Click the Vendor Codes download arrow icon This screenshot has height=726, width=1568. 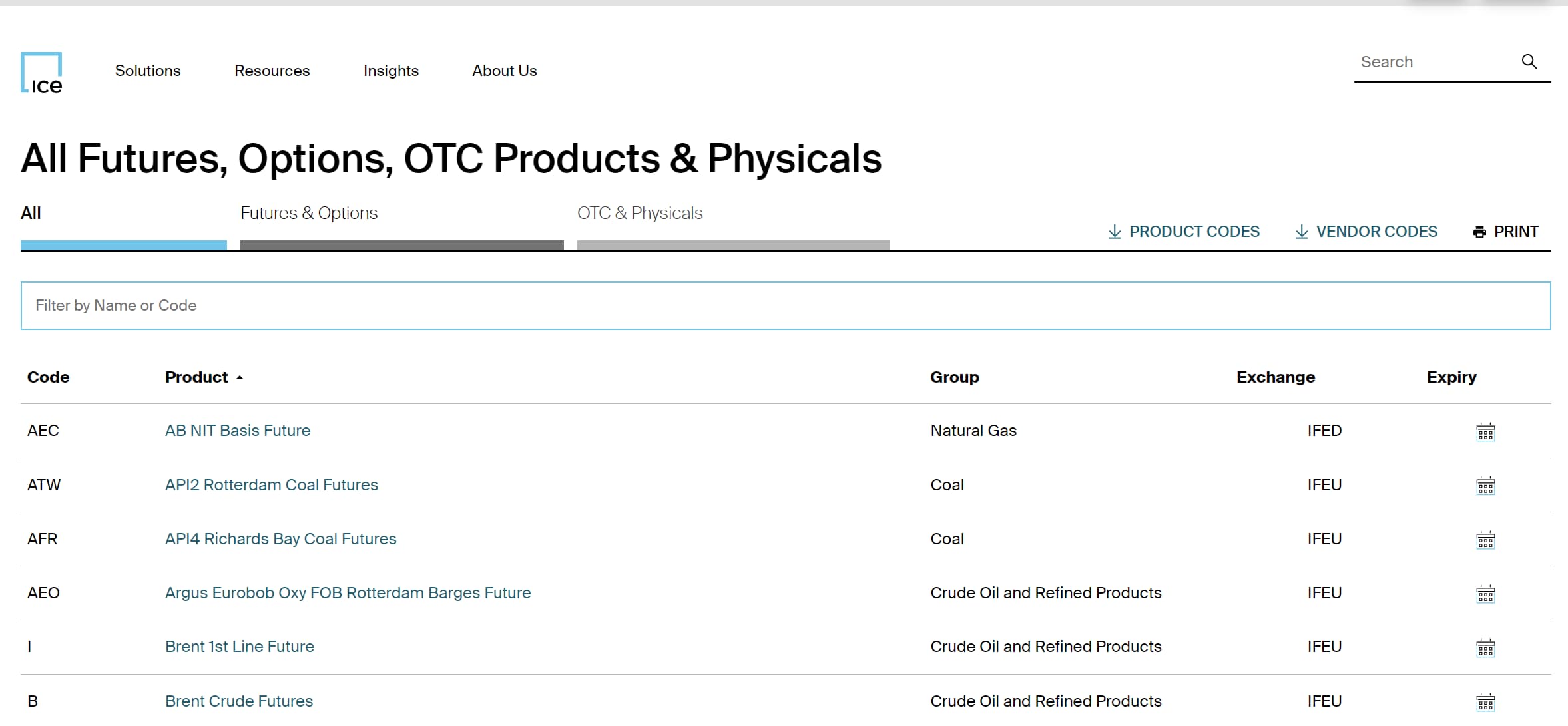click(x=1301, y=232)
